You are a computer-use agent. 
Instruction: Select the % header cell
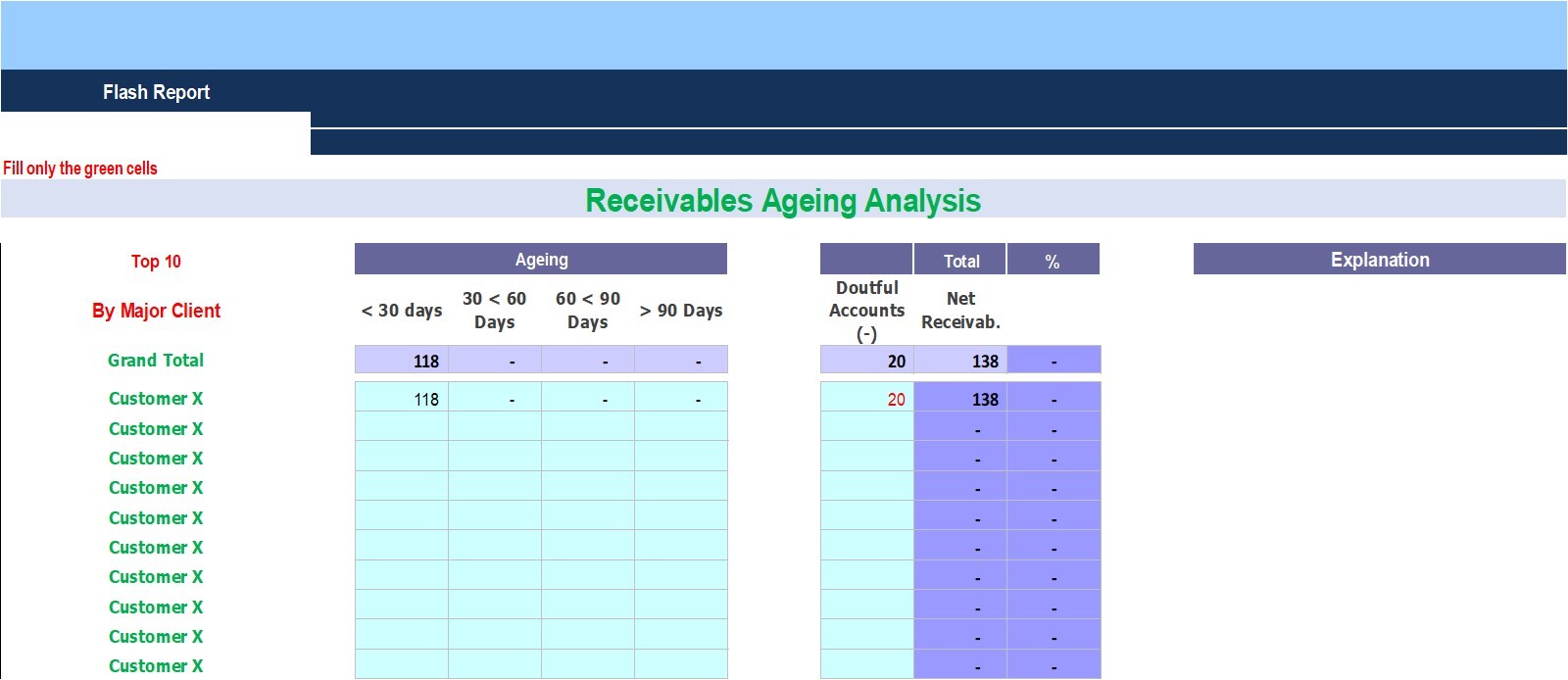[x=1053, y=261]
